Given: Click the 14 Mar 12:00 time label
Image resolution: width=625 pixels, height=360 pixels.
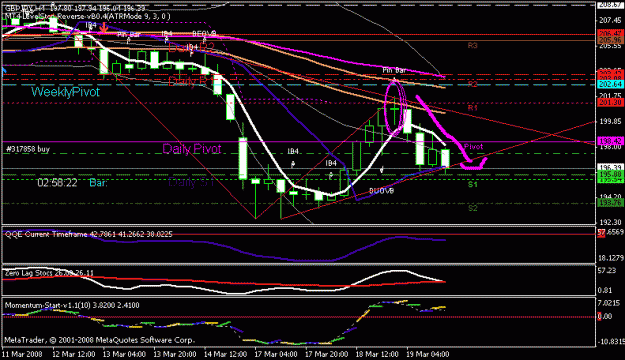Looking at the screenshot, I should (x=225, y=354).
